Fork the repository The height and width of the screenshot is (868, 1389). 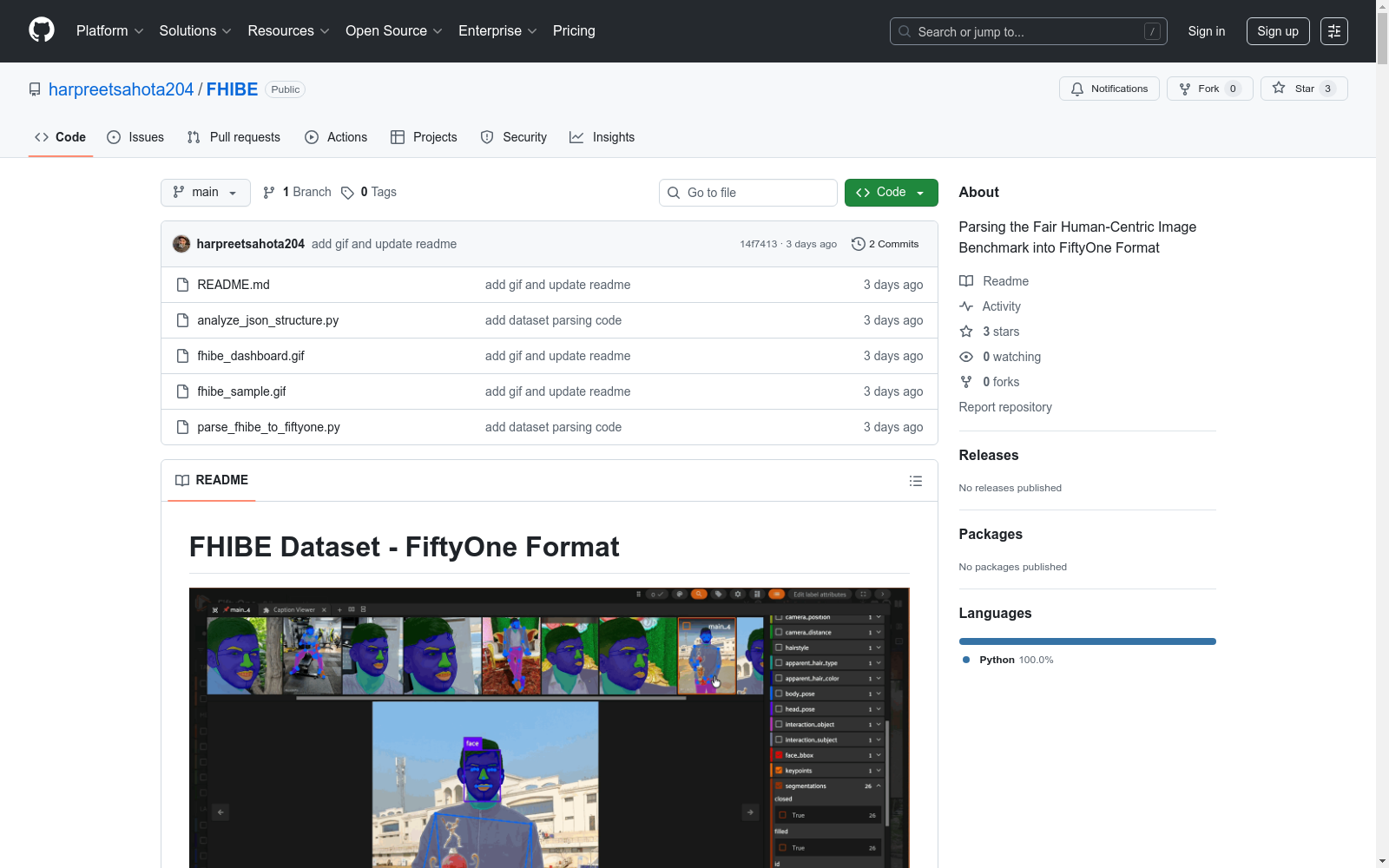1210,89
